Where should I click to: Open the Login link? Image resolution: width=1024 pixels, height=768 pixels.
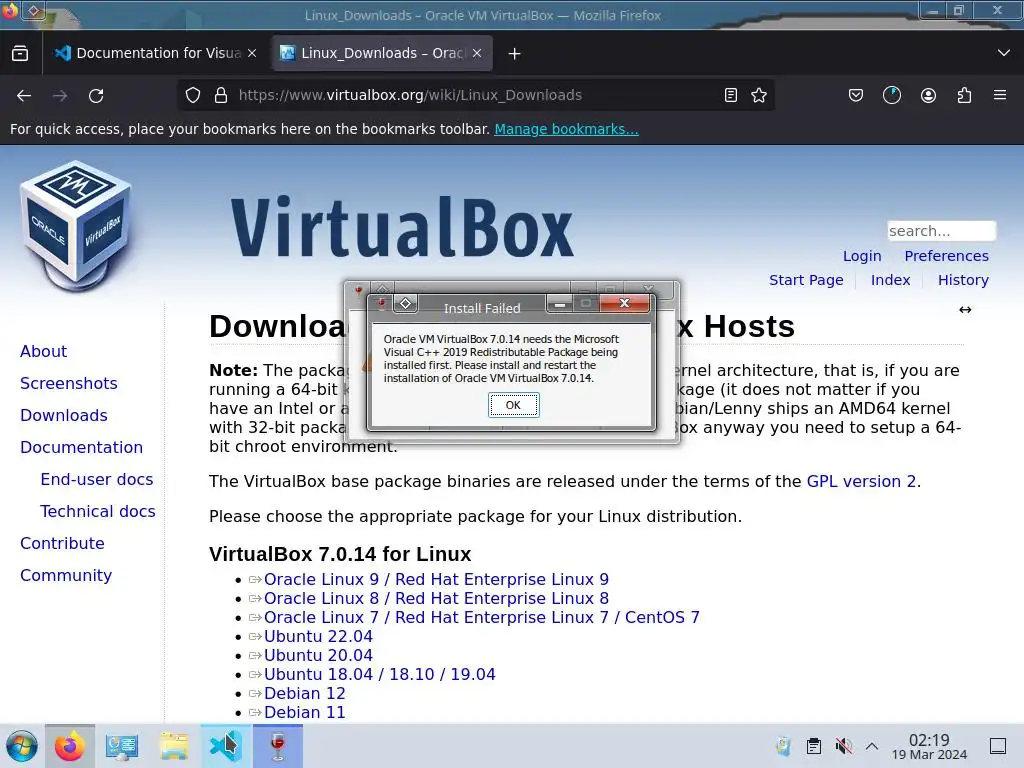pos(862,256)
